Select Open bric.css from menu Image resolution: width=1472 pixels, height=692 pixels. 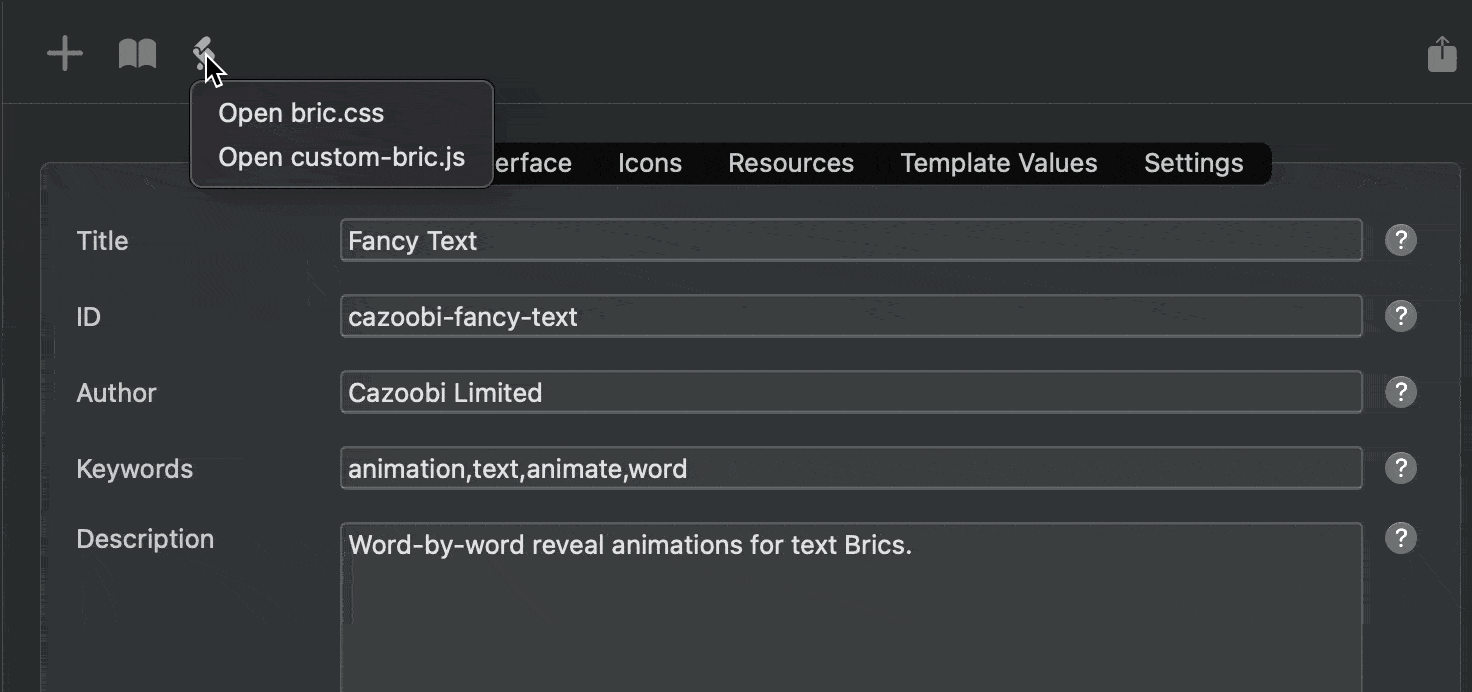(x=301, y=113)
